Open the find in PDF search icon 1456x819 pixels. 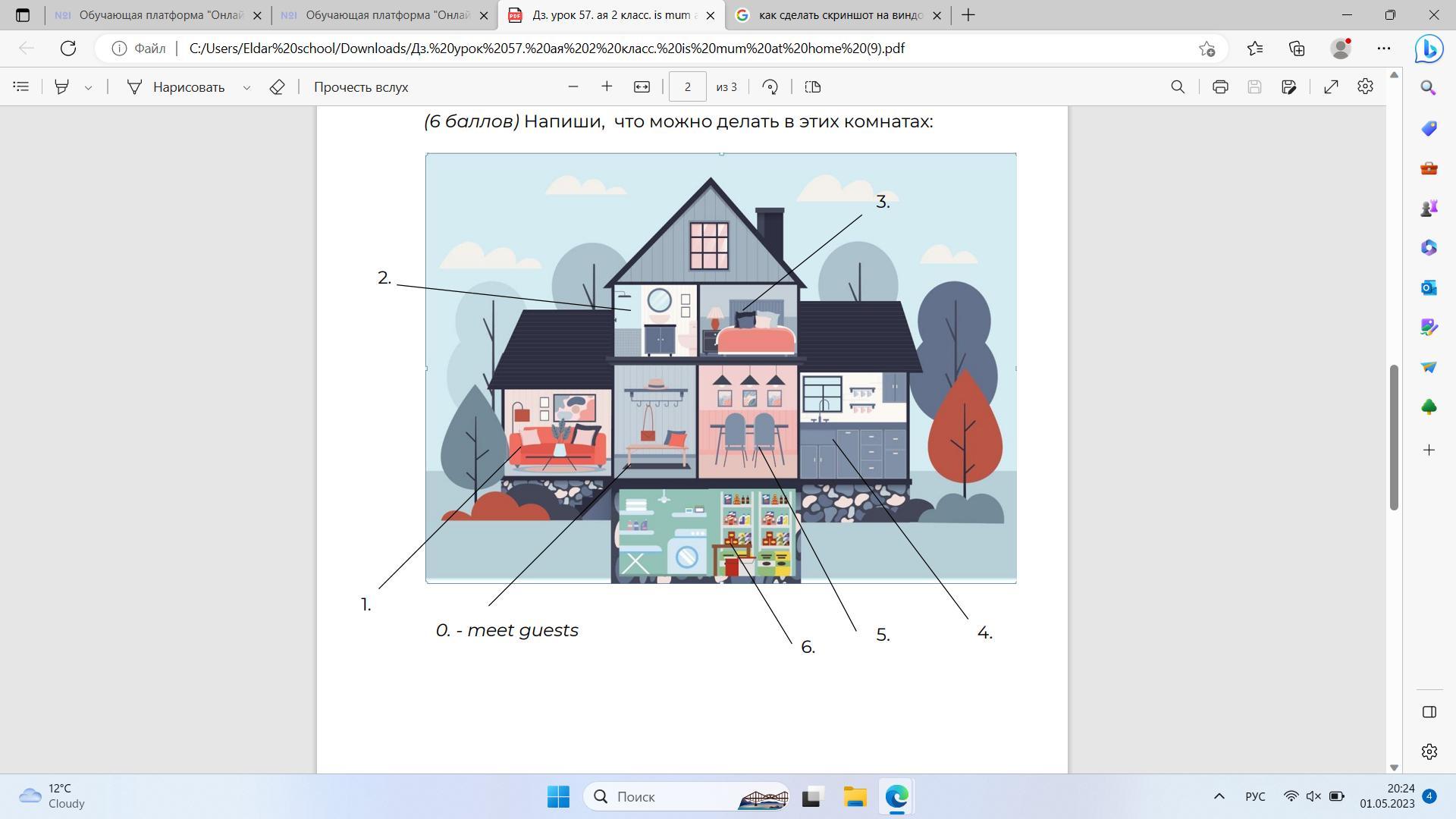point(1178,86)
